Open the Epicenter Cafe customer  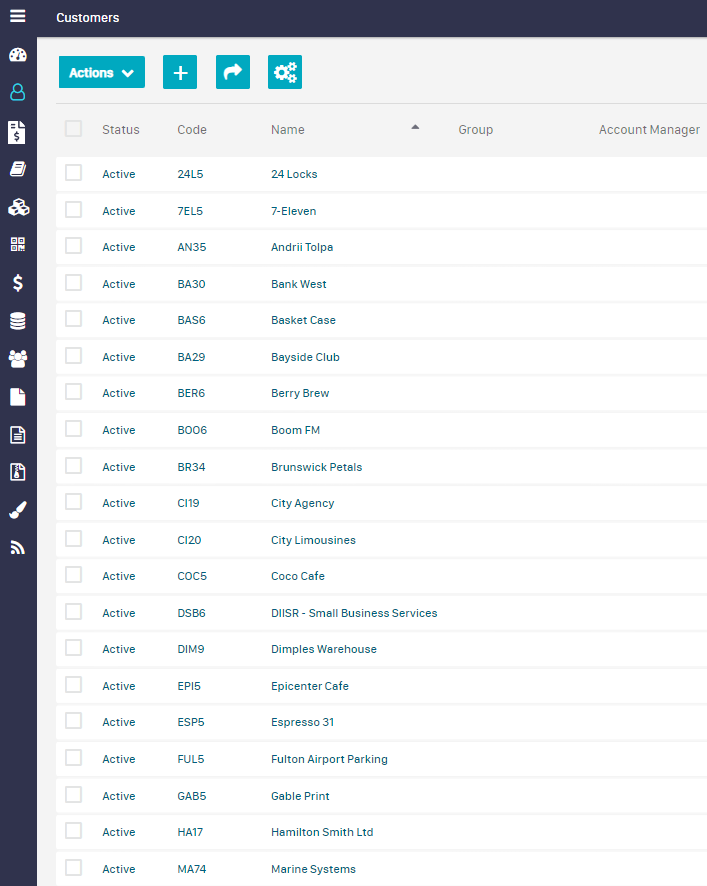tap(310, 686)
